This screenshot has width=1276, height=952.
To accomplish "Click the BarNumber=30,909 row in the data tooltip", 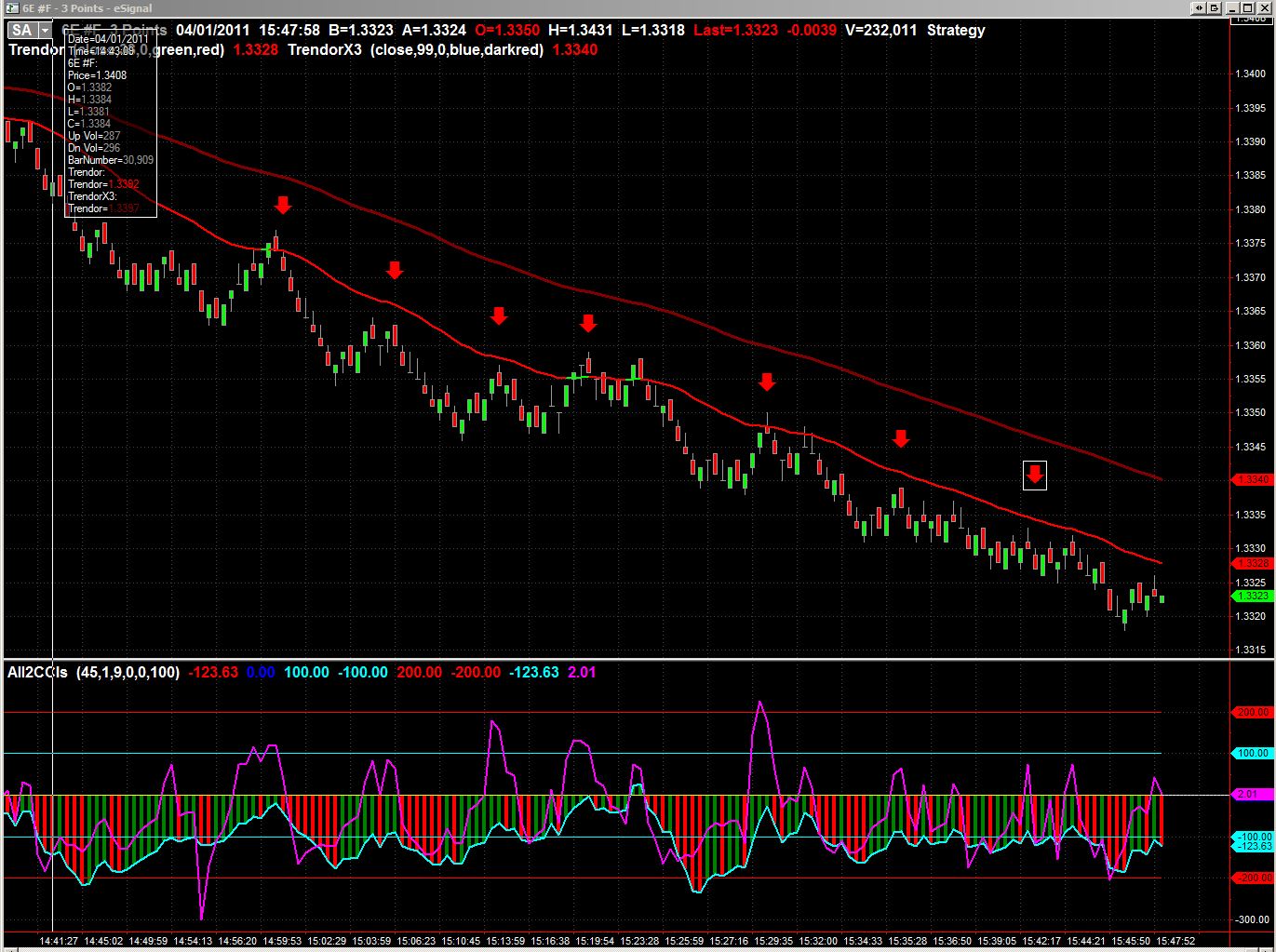I will click(x=111, y=160).
